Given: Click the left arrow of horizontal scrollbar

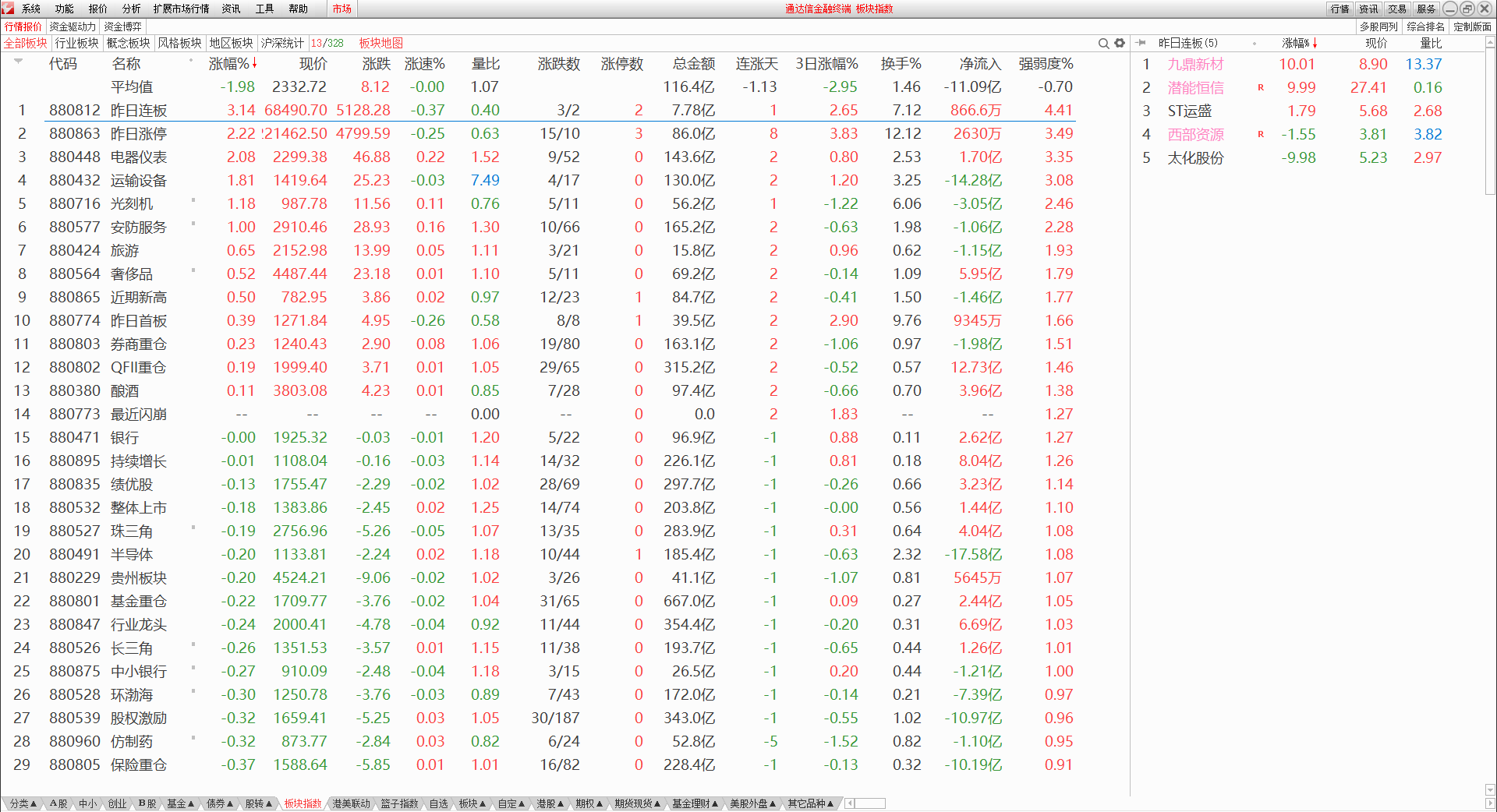Looking at the screenshot, I should [x=850, y=803].
